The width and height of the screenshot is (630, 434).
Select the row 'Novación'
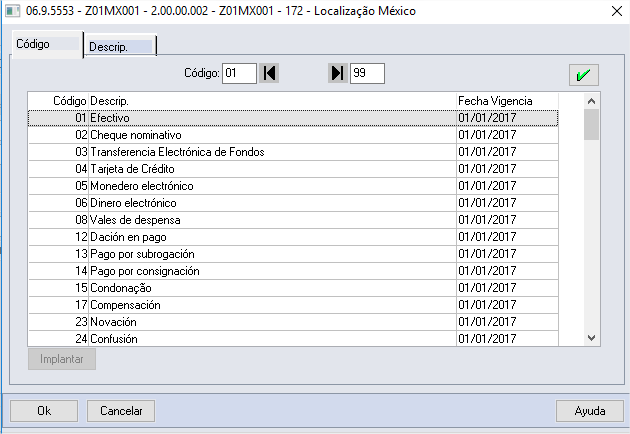293,322
